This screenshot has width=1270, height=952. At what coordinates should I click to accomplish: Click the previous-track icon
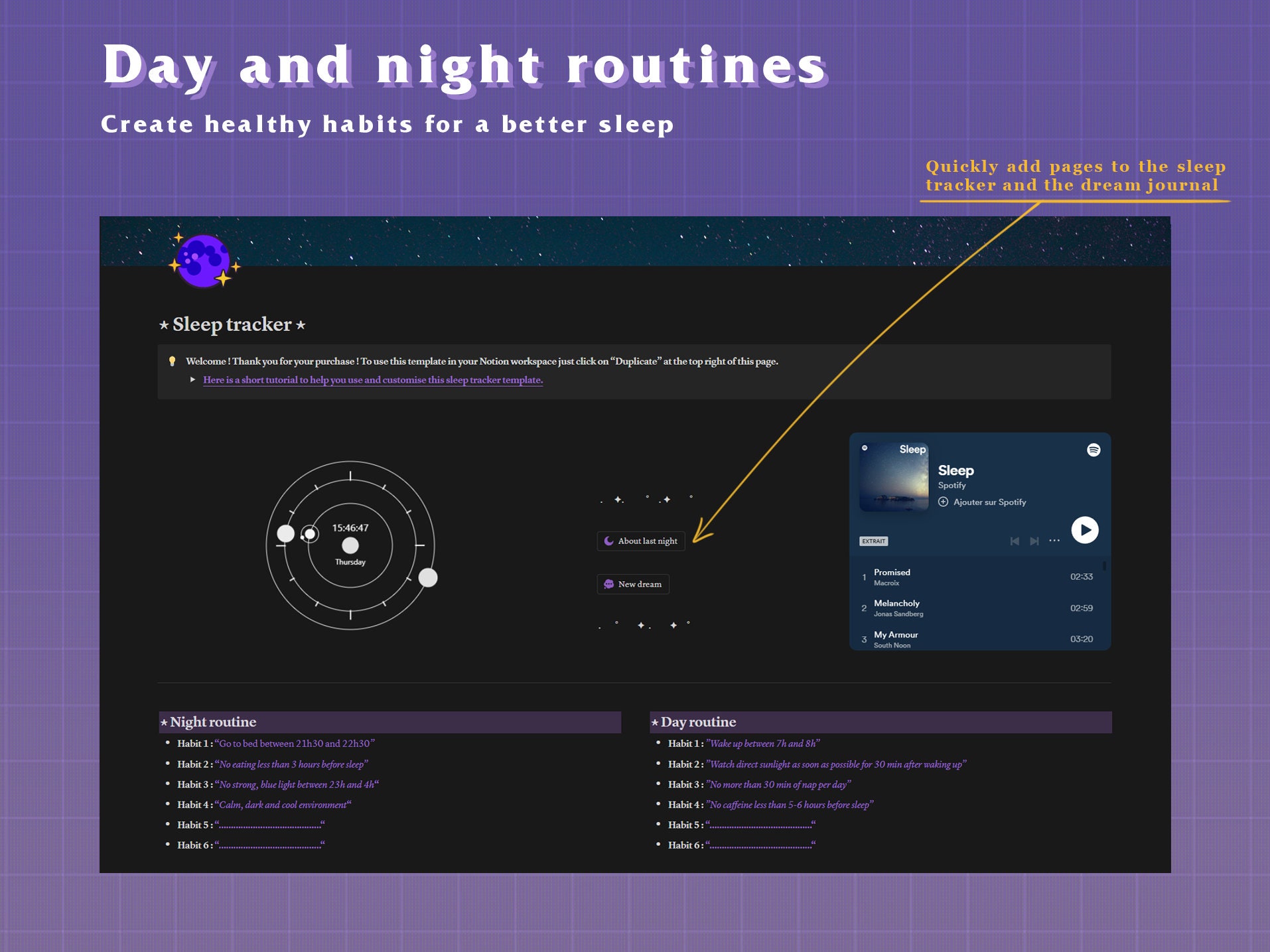pyautogui.click(x=1015, y=541)
